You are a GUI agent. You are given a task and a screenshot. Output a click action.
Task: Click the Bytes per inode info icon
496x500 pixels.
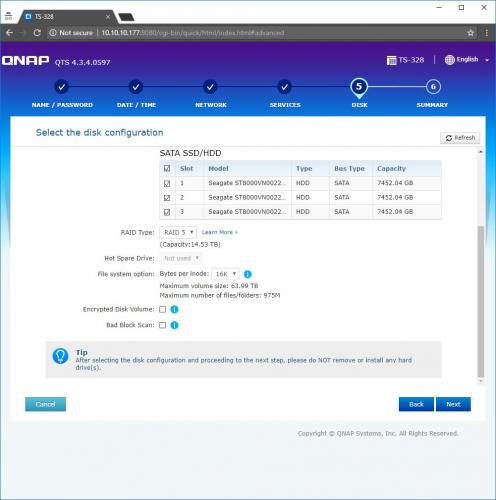pos(247,274)
